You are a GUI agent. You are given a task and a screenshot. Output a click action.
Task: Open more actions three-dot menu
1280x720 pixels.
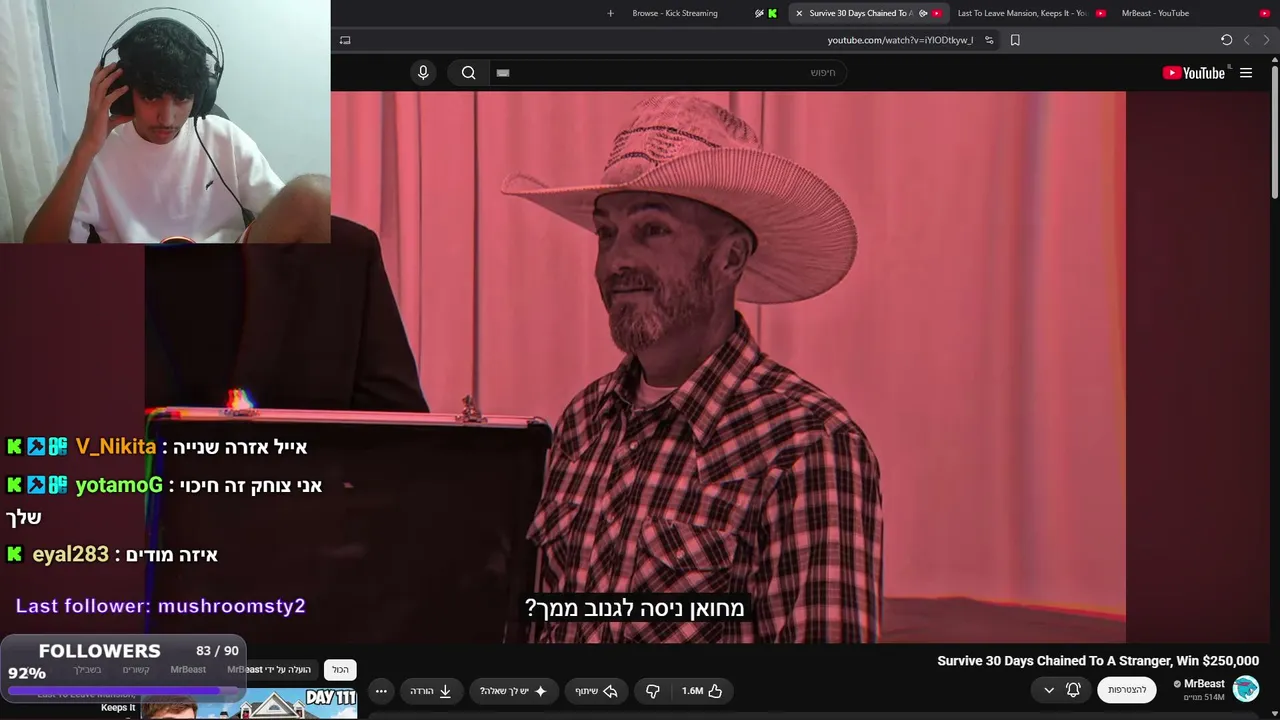click(x=381, y=691)
